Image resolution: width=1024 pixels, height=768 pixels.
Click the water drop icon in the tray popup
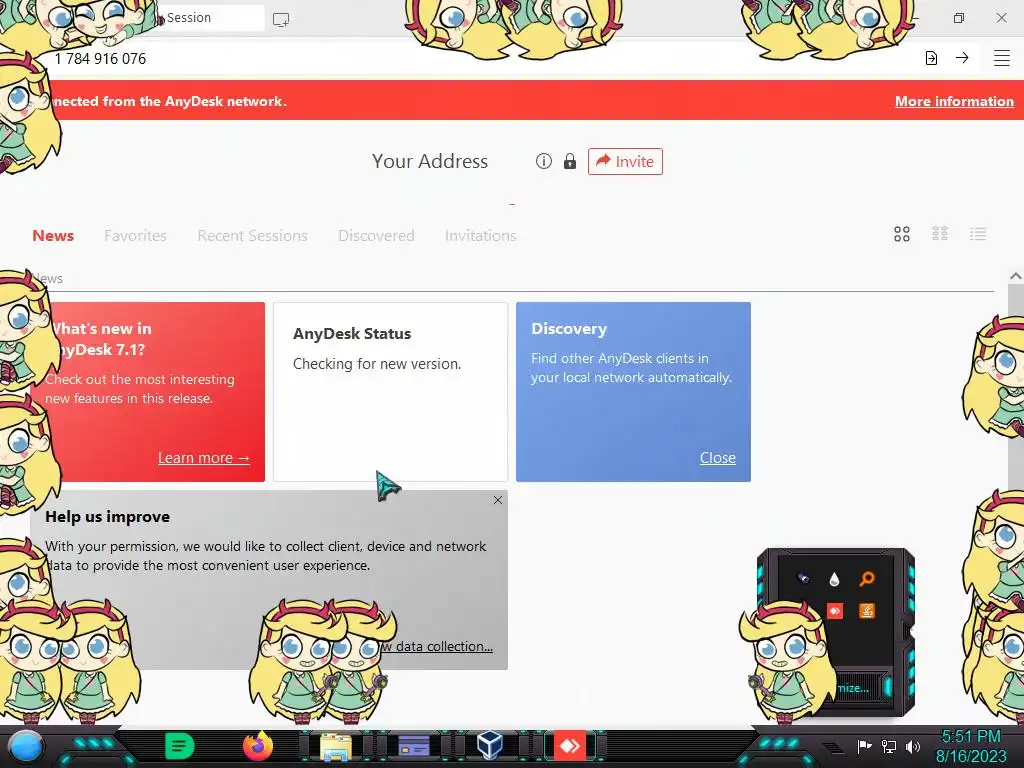point(834,579)
